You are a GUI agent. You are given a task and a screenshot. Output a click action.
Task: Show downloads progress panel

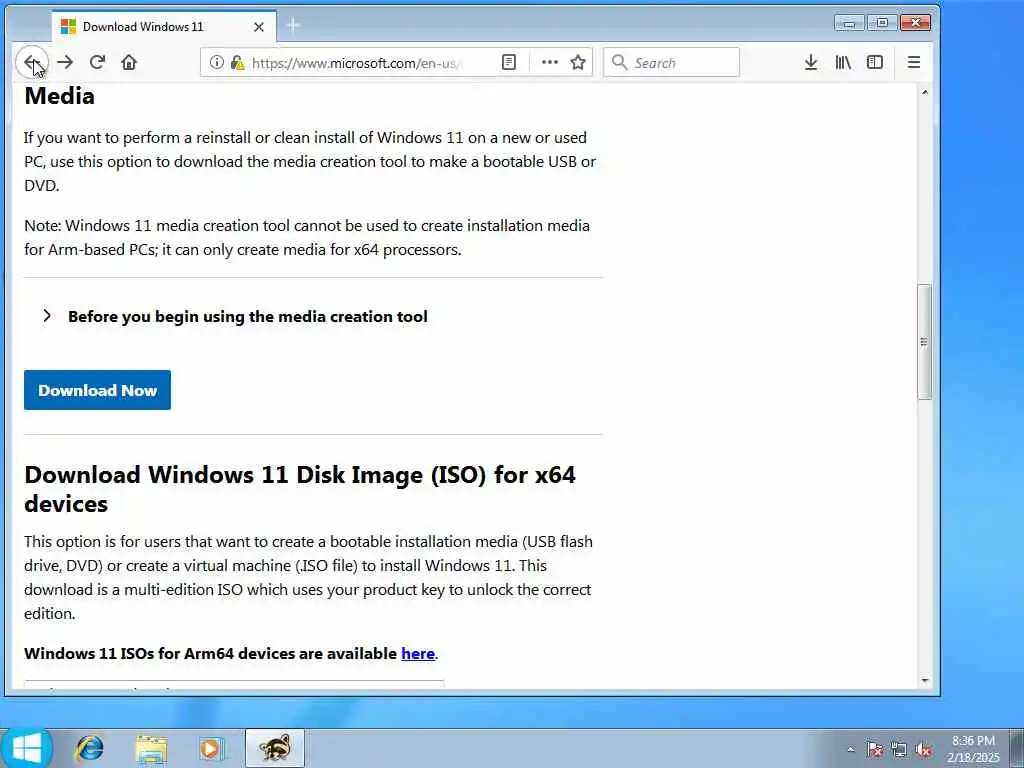pos(810,62)
